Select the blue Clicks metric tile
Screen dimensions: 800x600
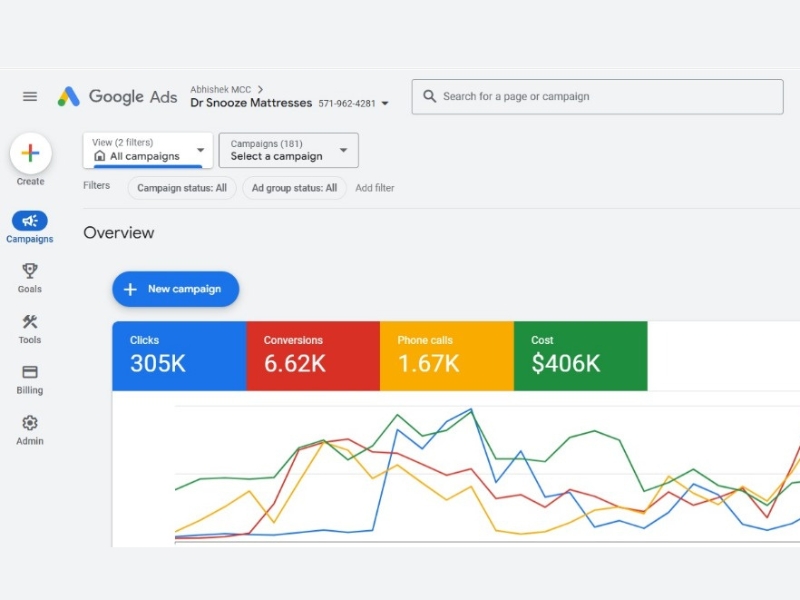tap(179, 356)
